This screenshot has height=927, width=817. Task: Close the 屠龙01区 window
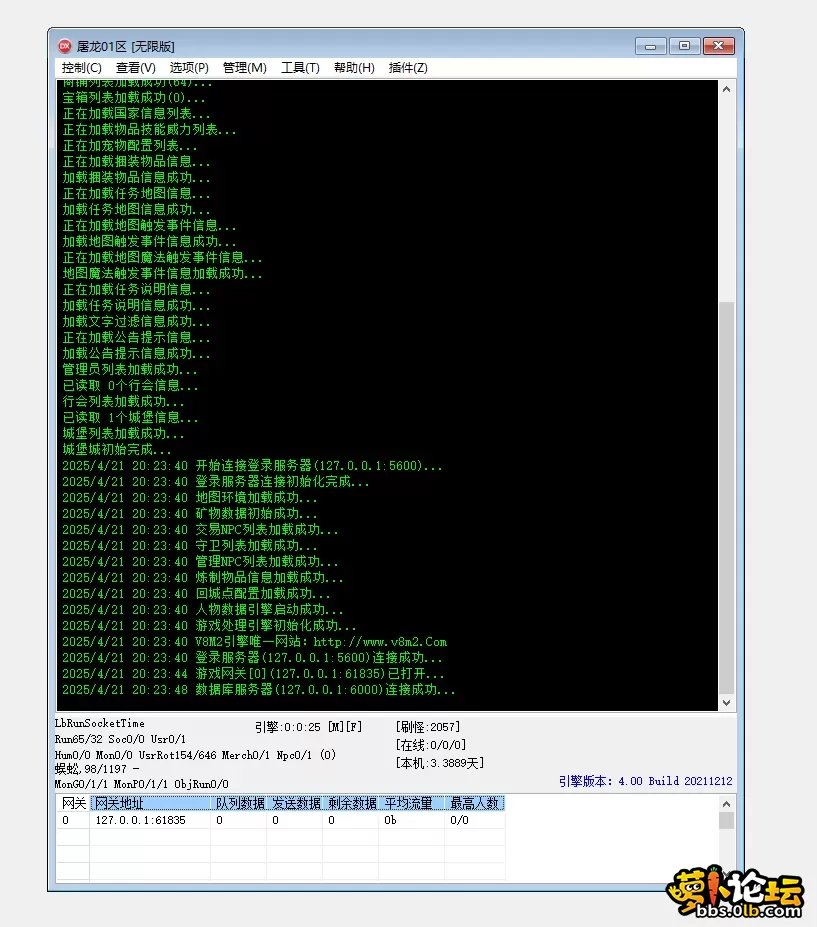[x=718, y=46]
